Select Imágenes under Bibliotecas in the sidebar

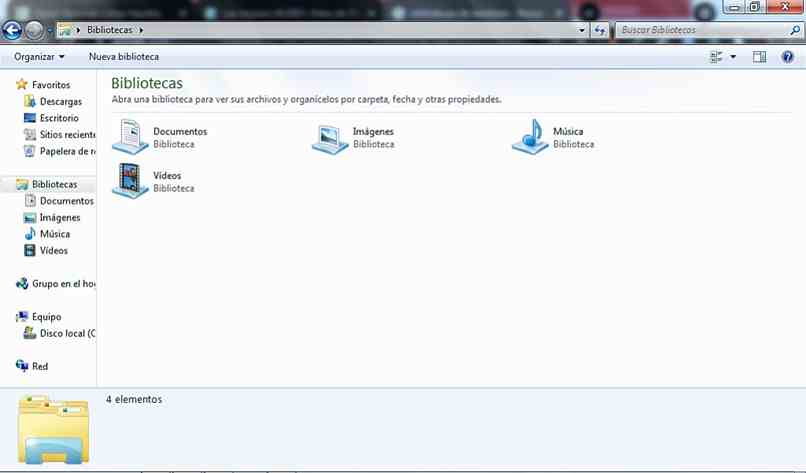click(x=60, y=217)
